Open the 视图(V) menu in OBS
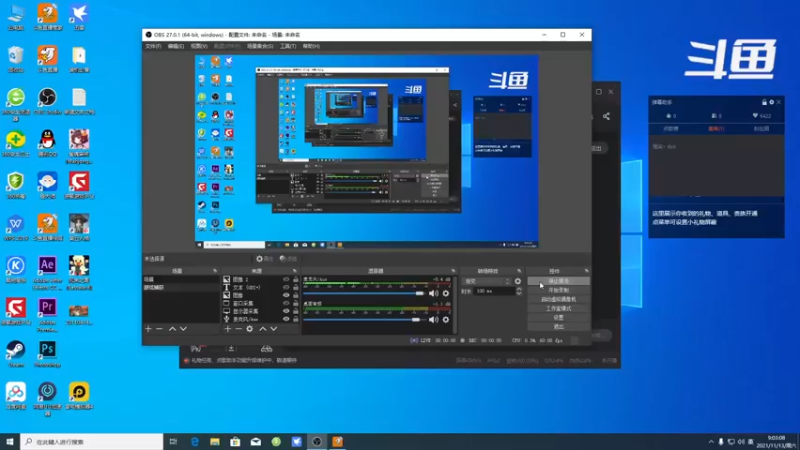The width and height of the screenshot is (800, 450). pos(198,46)
